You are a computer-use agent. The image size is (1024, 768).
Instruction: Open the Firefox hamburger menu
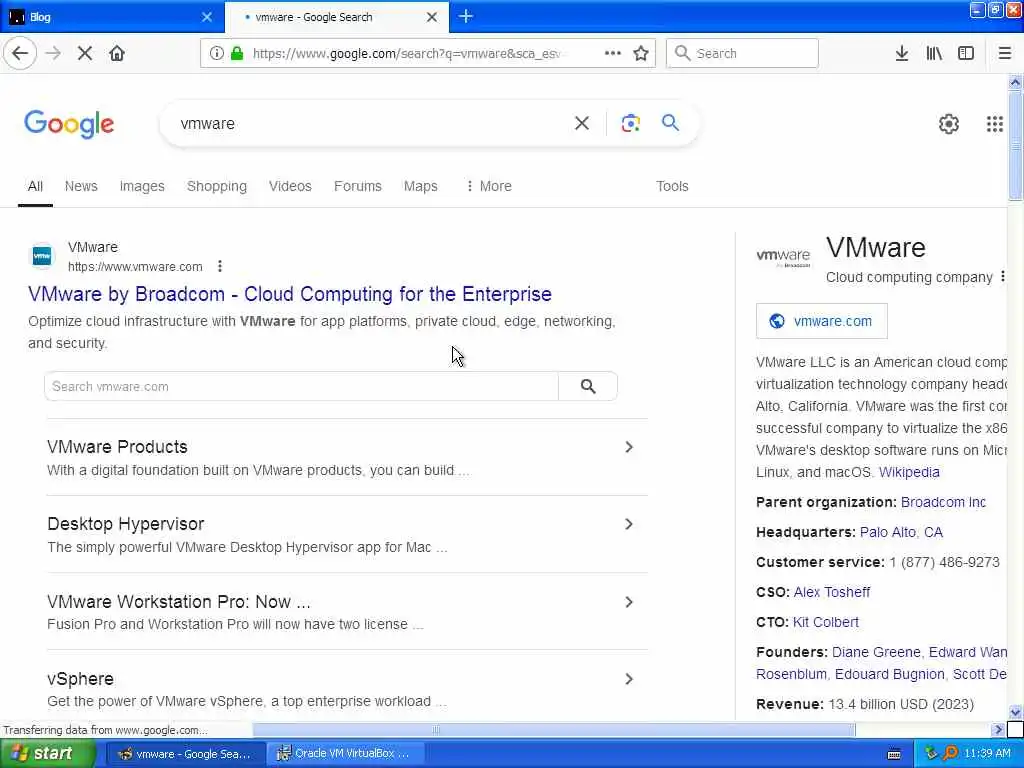pos(1004,54)
